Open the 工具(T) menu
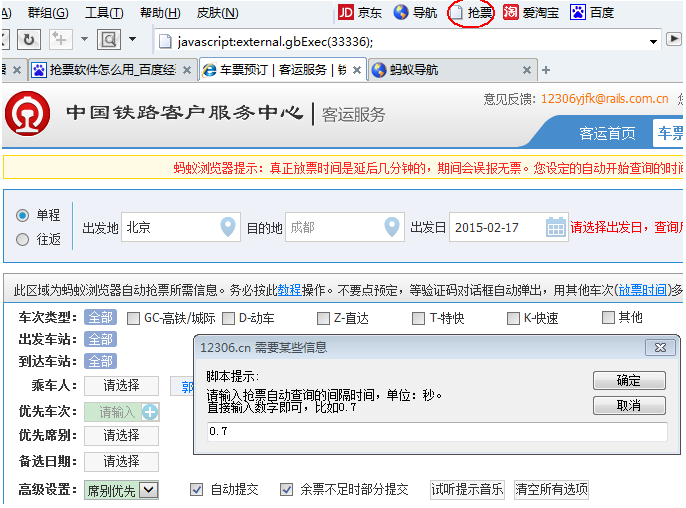 point(104,13)
